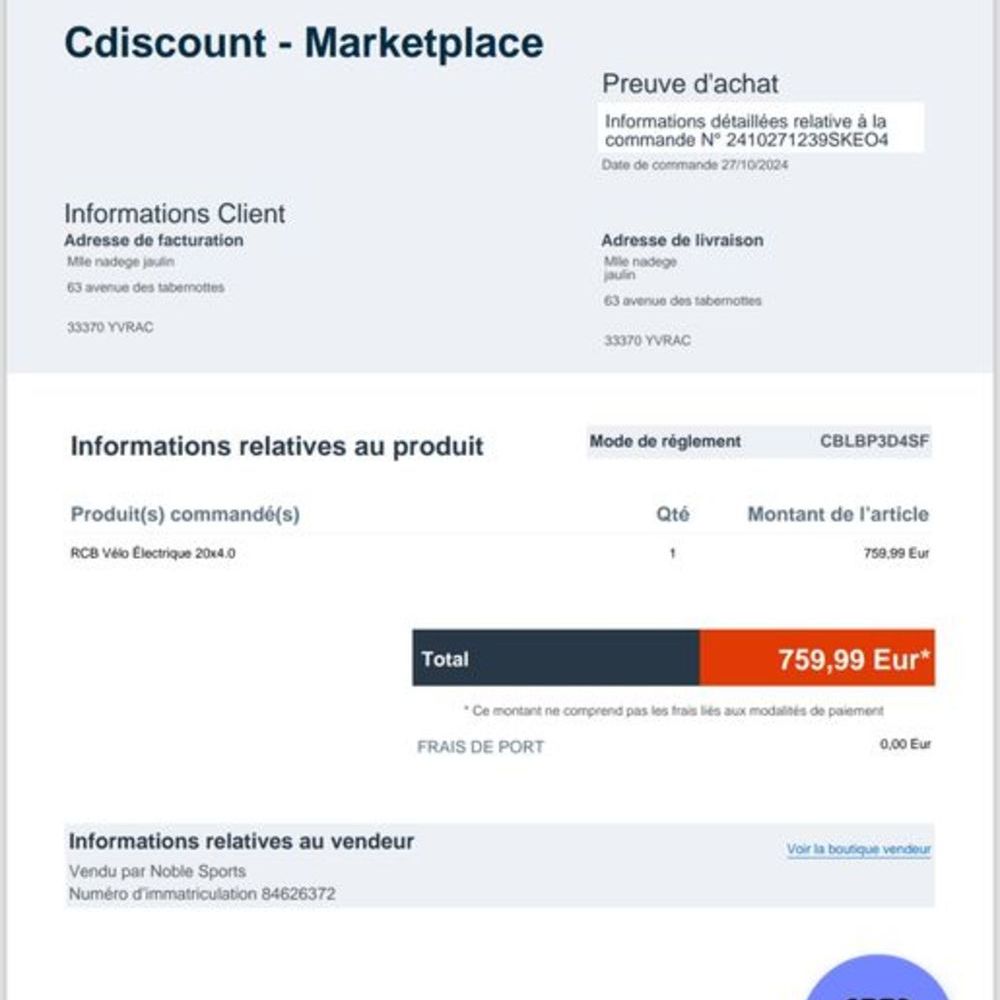Viewport: 1000px width, 1000px height.
Task: Click the Montant de l'article column header
Action: pyautogui.click(x=837, y=514)
